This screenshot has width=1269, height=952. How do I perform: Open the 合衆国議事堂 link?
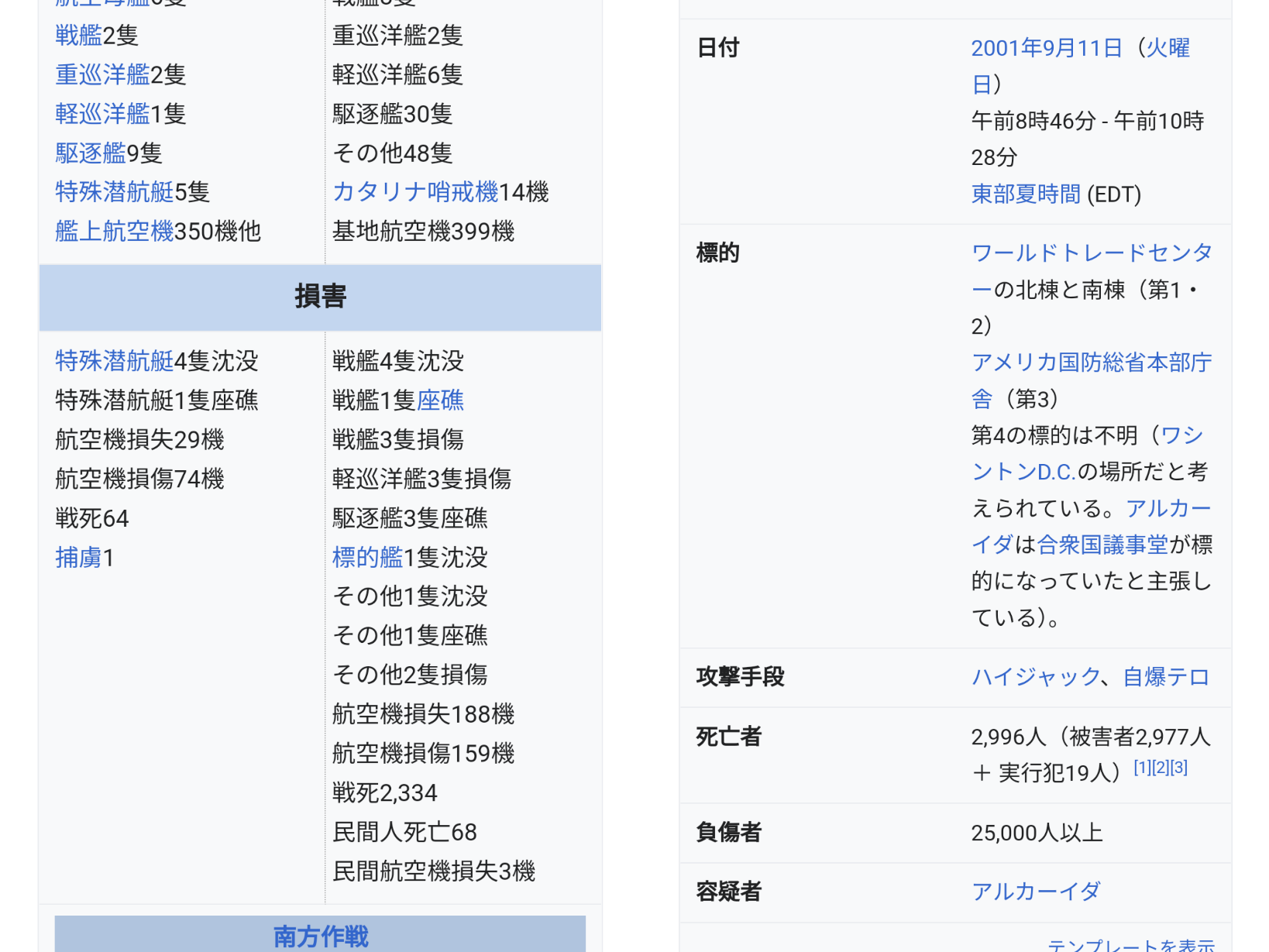tap(1102, 545)
